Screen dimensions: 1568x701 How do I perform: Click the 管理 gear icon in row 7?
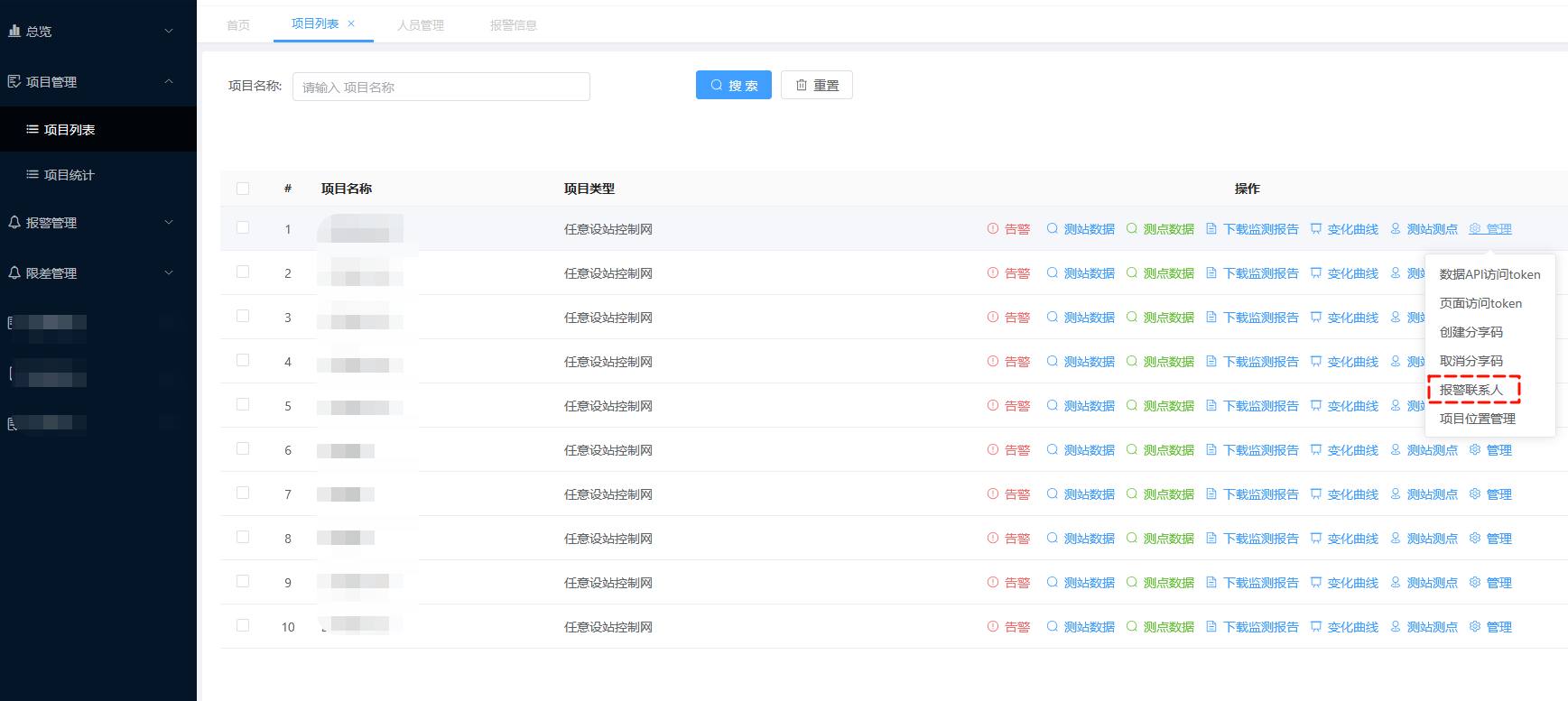point(1475,494)
